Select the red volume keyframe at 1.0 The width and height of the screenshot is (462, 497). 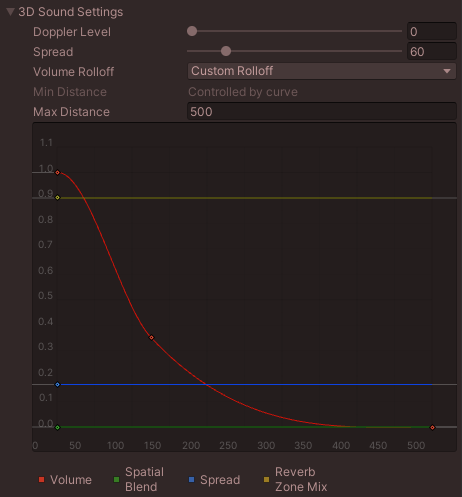pos(57,173)
